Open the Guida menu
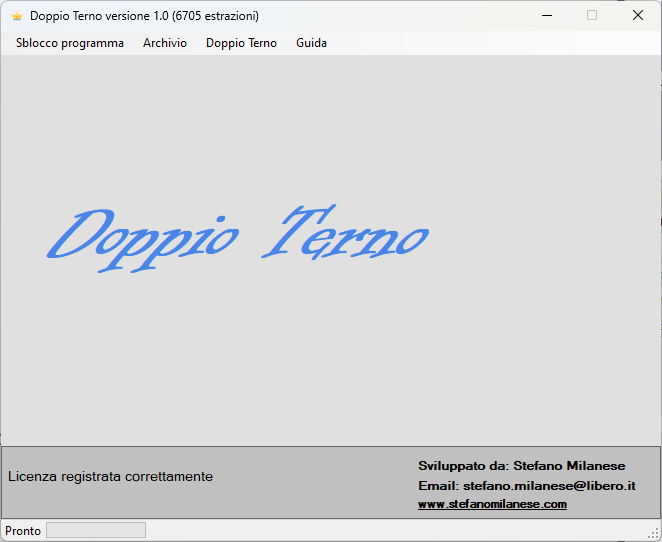Viewport: 662px width, 542px height. (x=311, y=43)
